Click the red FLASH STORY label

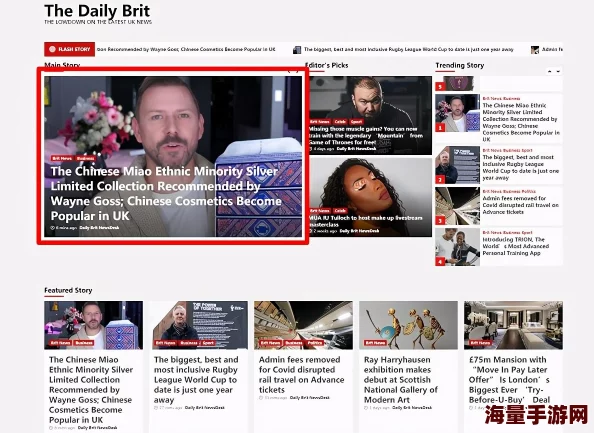70,49
